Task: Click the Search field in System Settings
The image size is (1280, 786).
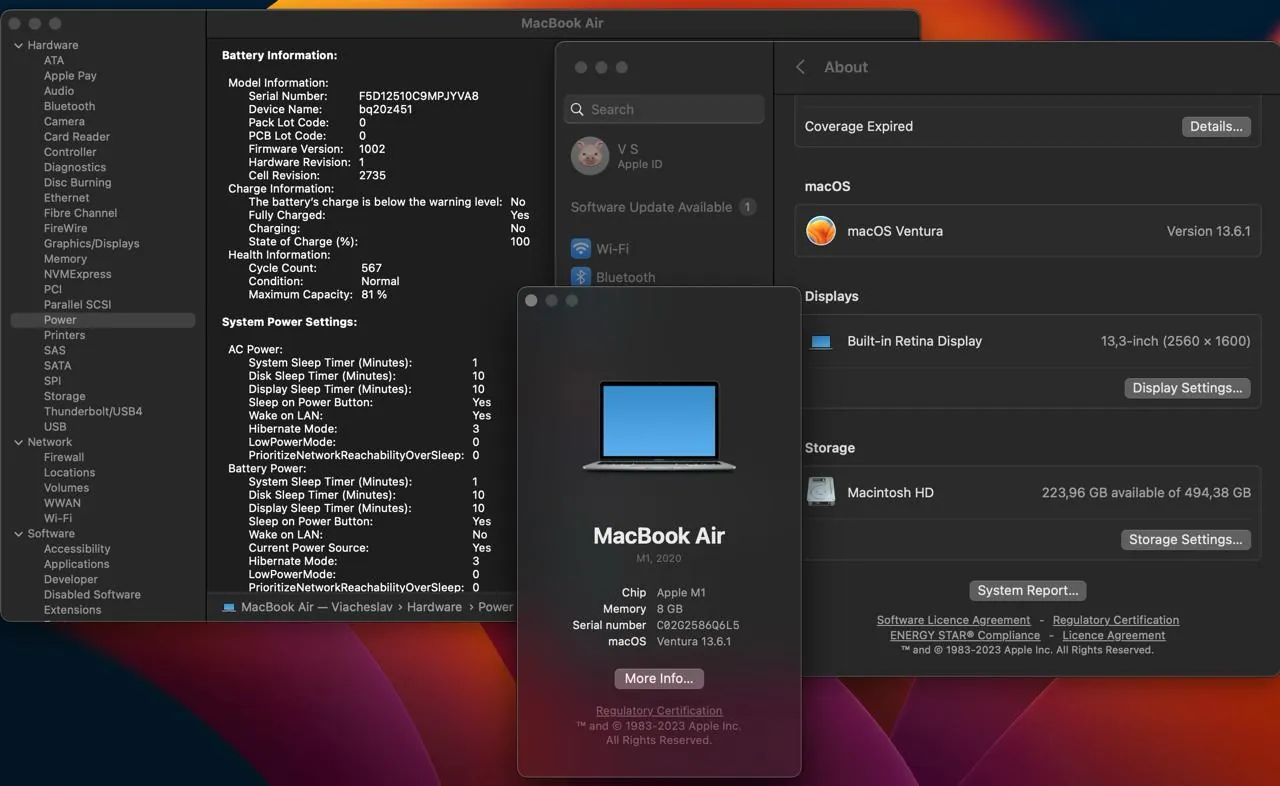Action: [x=664, y=110]
